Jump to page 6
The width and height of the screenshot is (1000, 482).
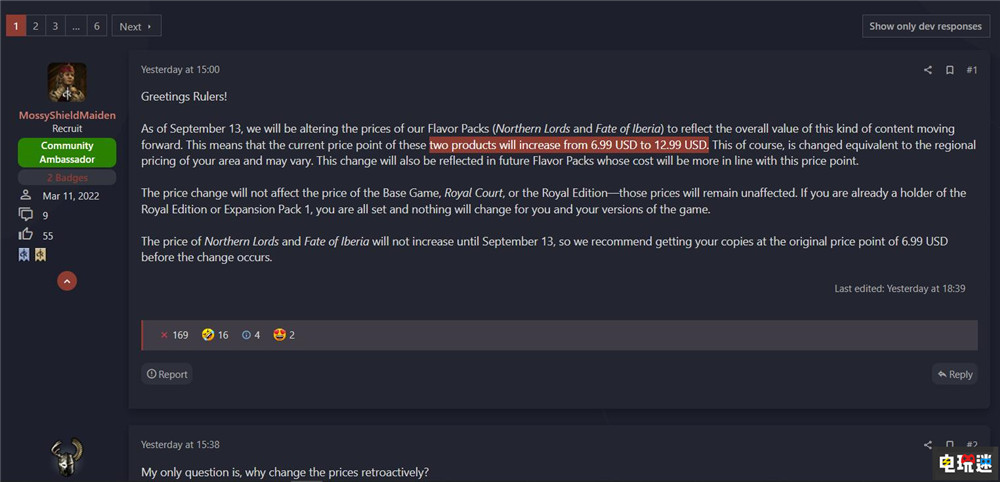(97, 26)
